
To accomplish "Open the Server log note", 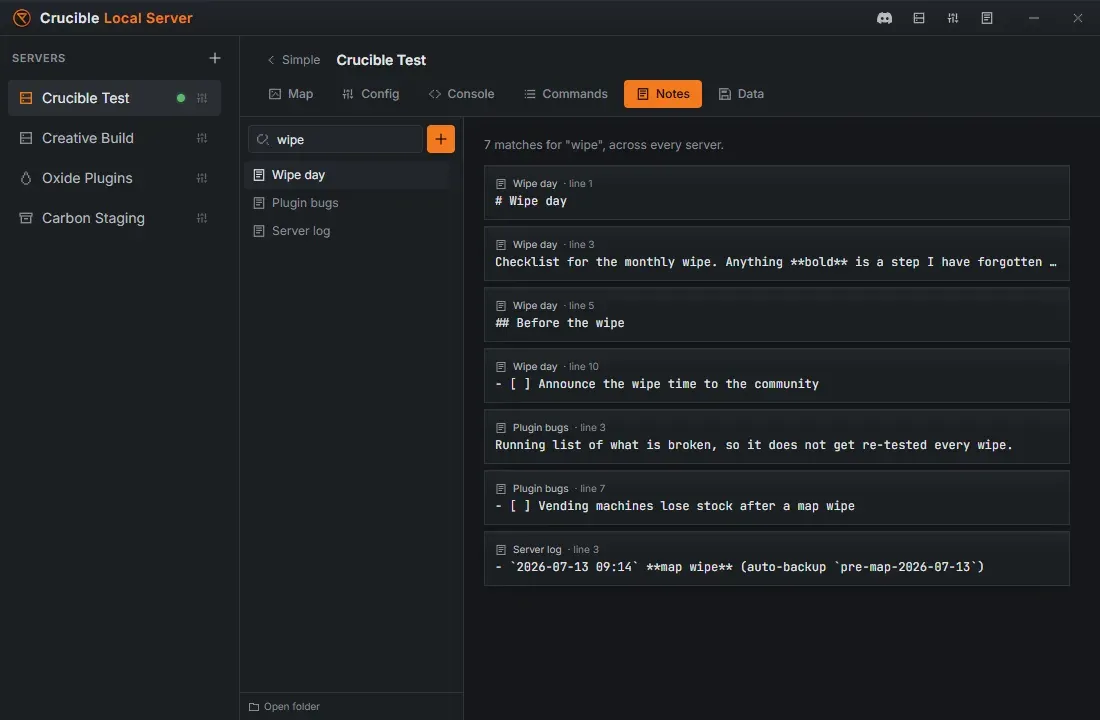I will point(347,231).
